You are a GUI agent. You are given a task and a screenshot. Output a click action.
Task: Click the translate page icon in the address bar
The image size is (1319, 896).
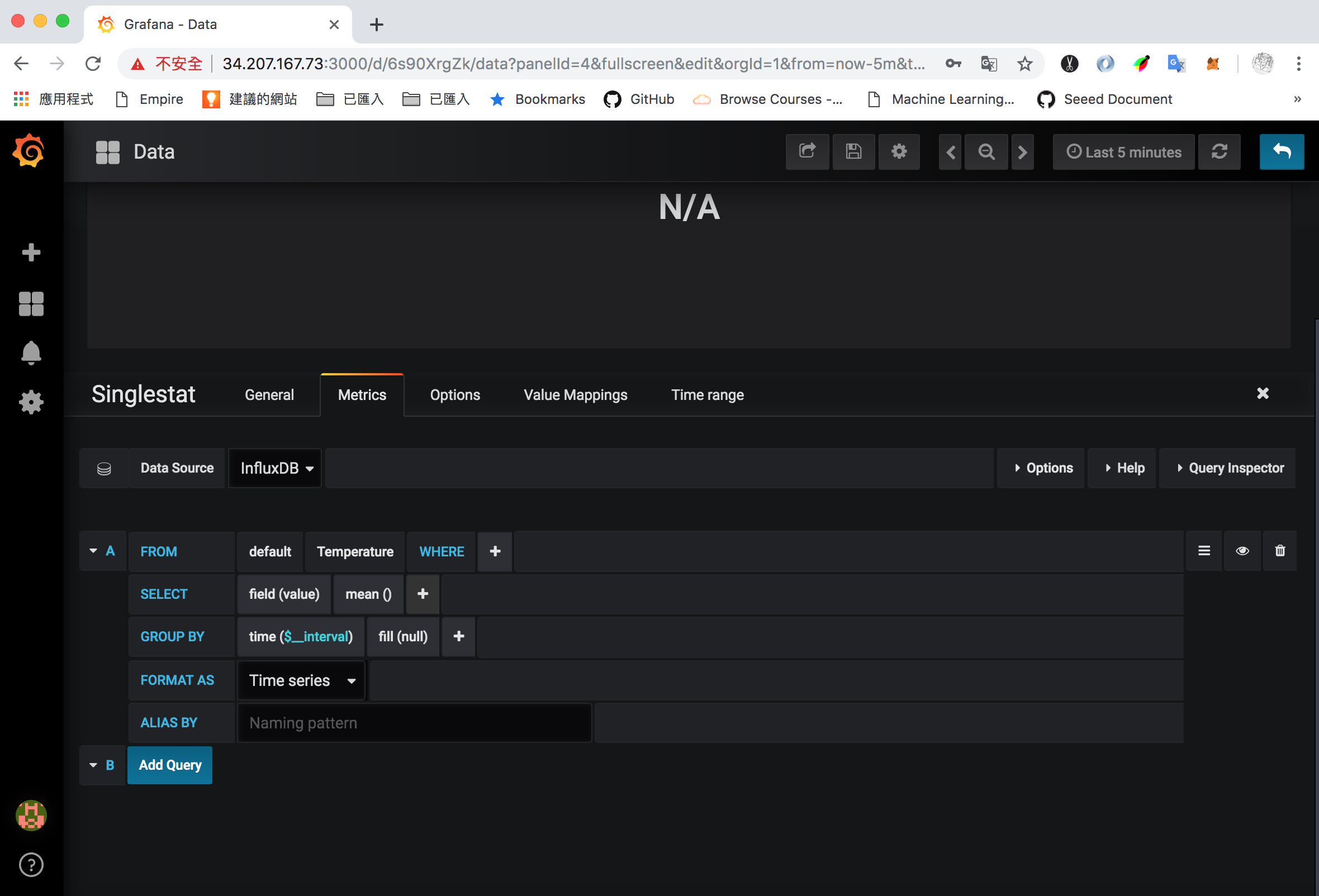(x=989, y=64)
